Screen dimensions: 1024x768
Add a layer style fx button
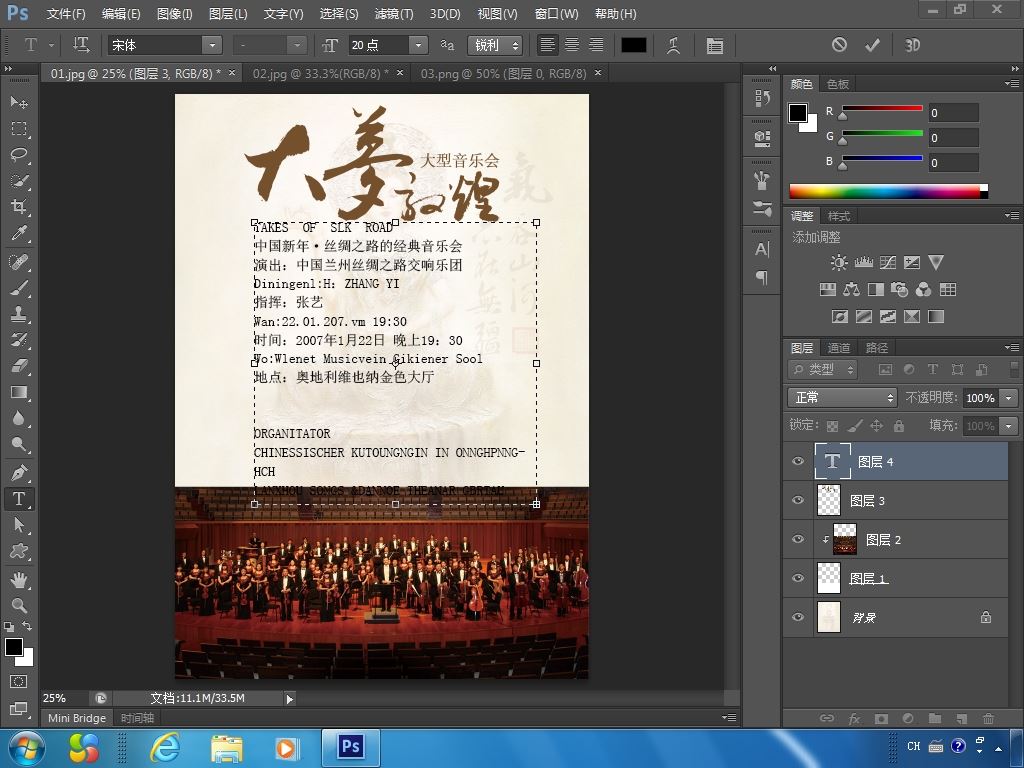854,718
